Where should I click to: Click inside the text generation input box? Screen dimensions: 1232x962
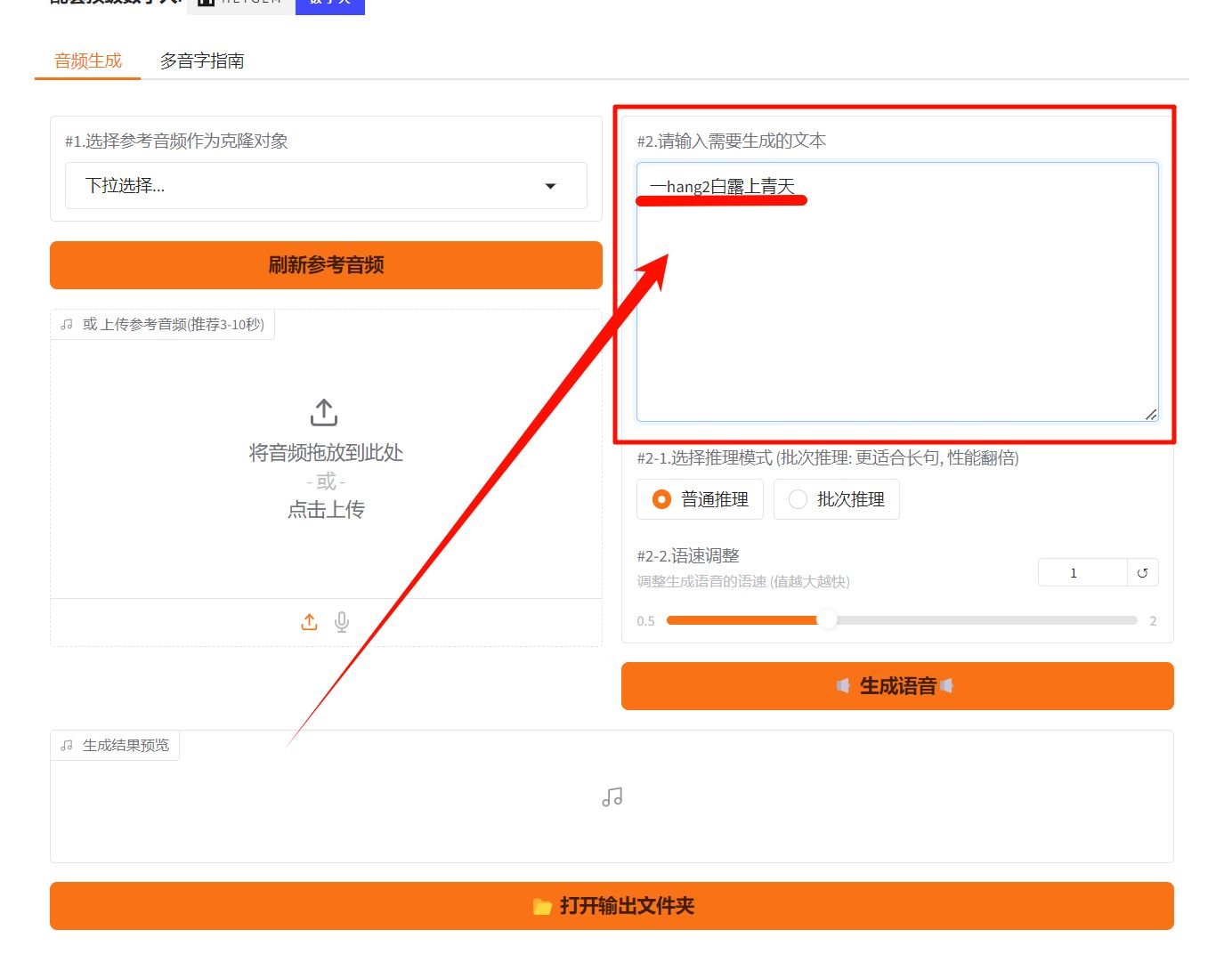pyautogui.click(x=897, y=294)
